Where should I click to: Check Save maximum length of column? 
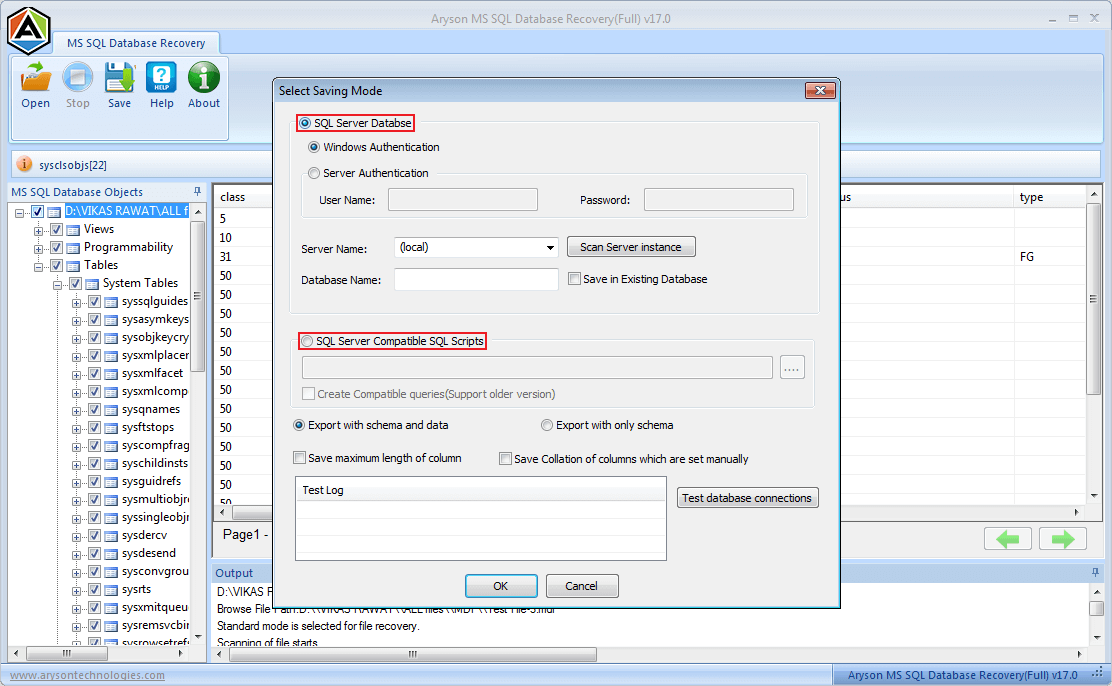click(x=299, y=457)
